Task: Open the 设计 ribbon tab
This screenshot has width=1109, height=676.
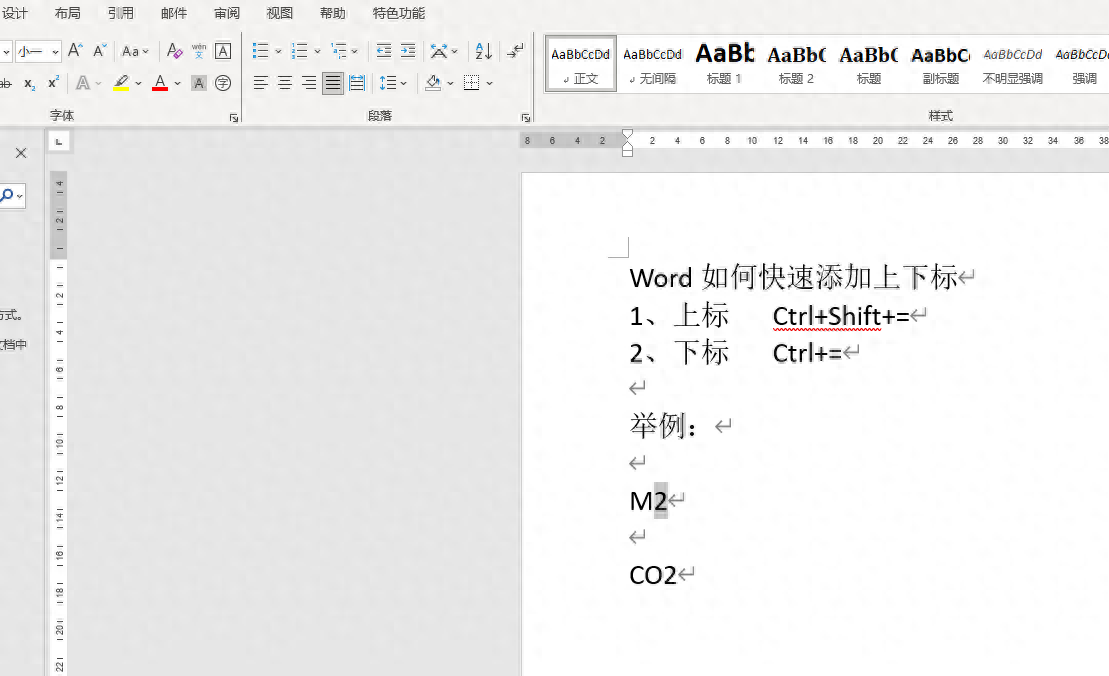Action: click(15, 13)
